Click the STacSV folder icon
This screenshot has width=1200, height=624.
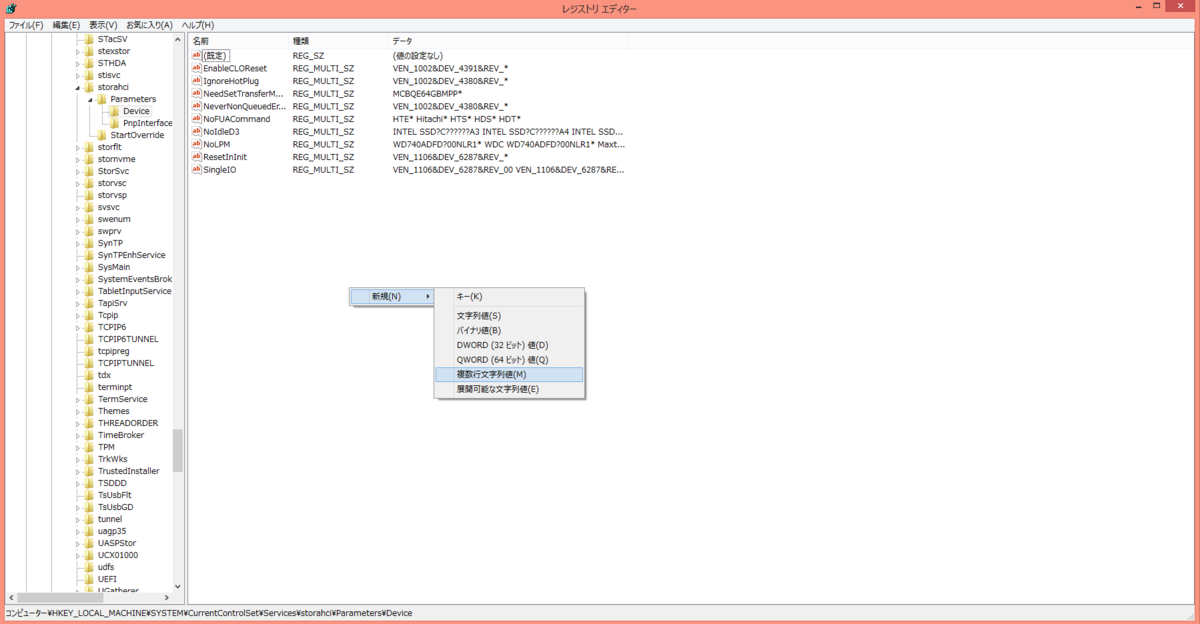point(89,39)
